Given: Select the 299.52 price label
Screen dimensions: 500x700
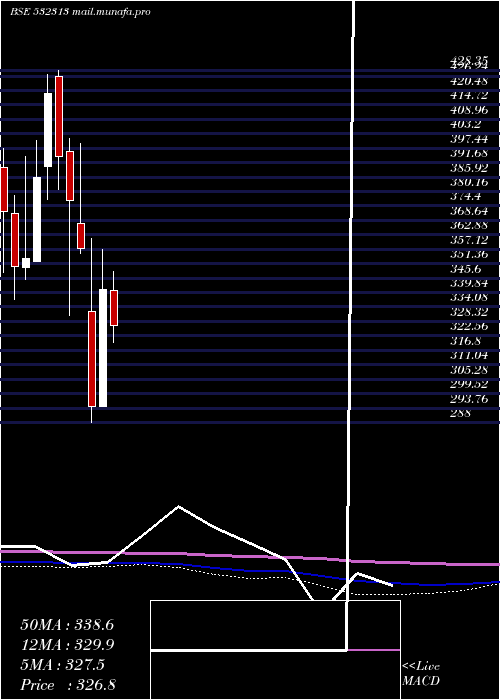Looking at the screenshot, I should [469, 384].
